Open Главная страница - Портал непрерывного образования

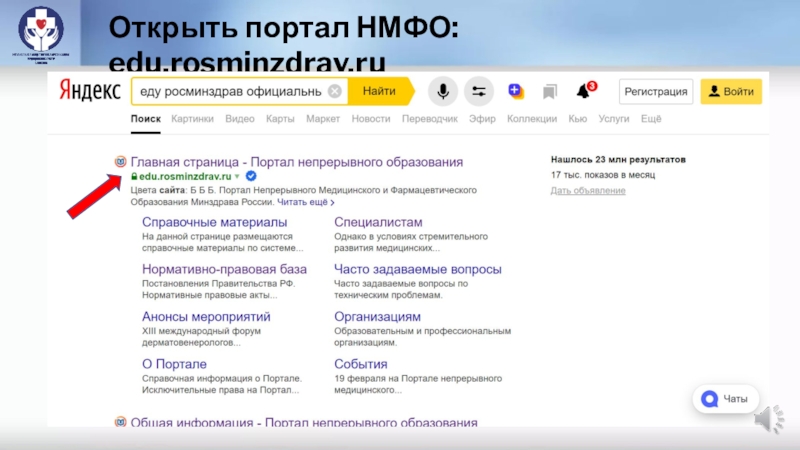pos(296,162)
